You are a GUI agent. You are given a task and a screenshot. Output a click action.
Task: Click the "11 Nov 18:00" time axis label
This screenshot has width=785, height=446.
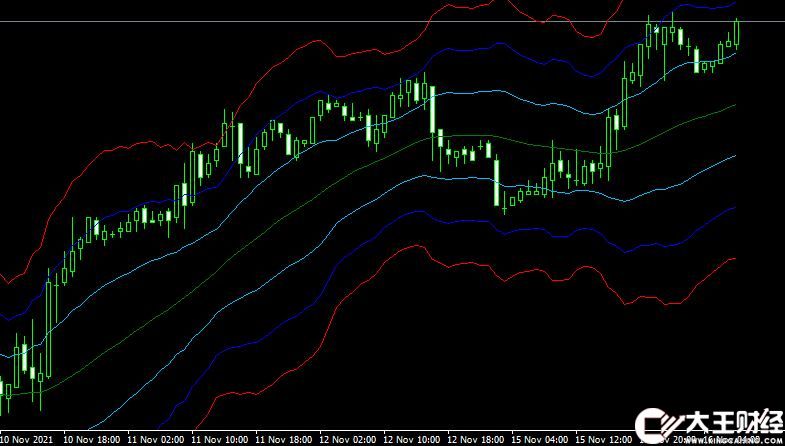pos(284,439)
